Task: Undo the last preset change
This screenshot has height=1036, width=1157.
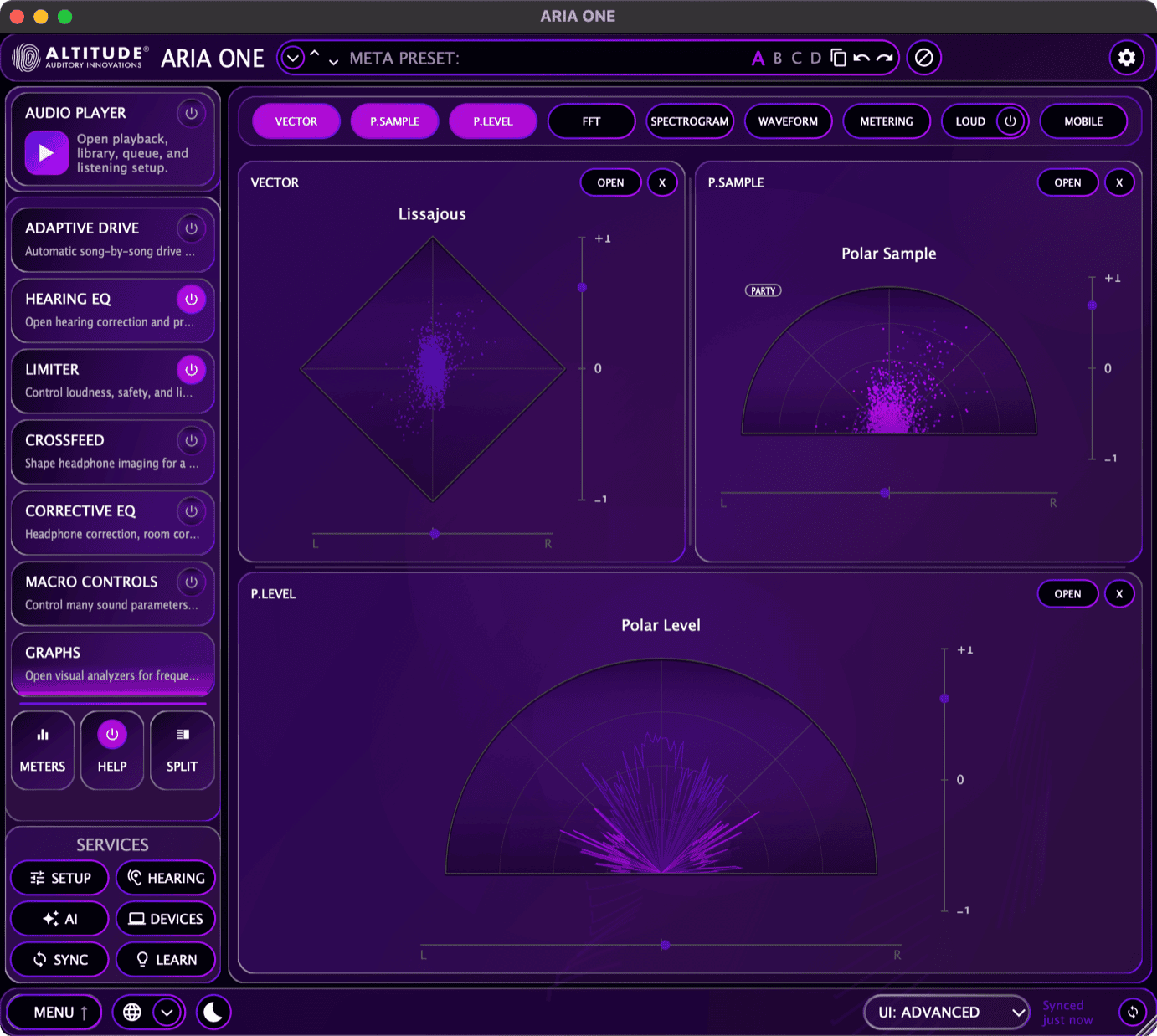Action: click(x=861, y=58)
